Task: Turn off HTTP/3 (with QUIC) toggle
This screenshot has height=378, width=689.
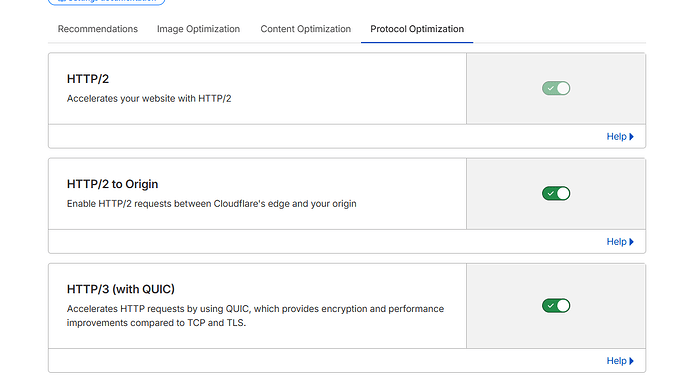Action: 556,305
